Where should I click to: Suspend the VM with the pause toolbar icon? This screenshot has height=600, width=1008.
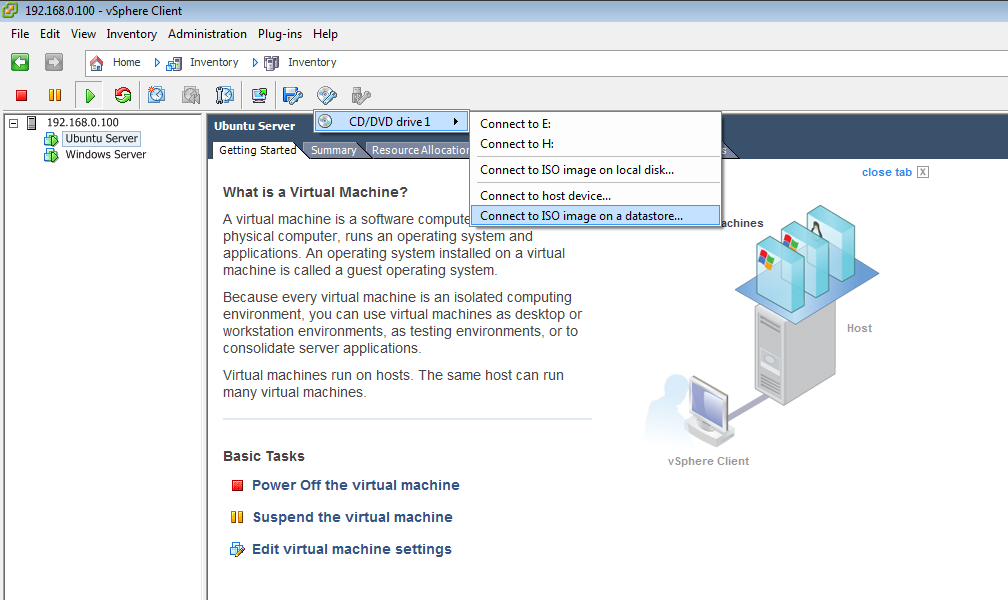pyautogui.click(x=57, y=95)
